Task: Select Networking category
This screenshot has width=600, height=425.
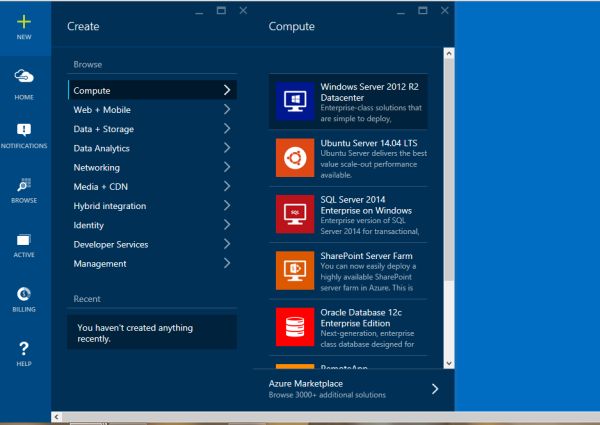Action: click(152, 167)
